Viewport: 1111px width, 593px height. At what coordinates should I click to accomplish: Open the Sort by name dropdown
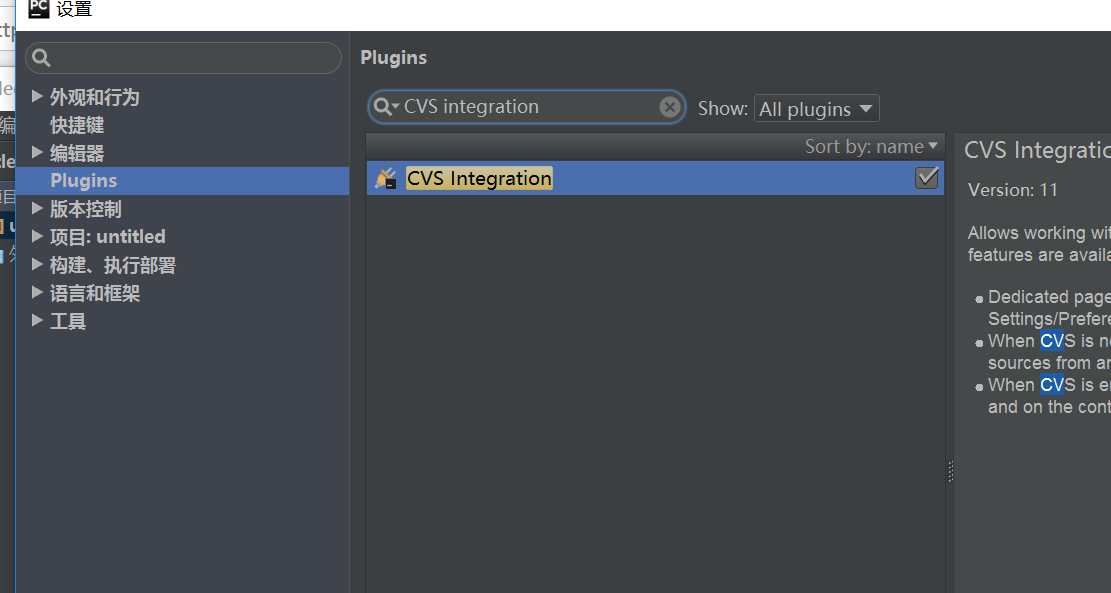[872, 147]
